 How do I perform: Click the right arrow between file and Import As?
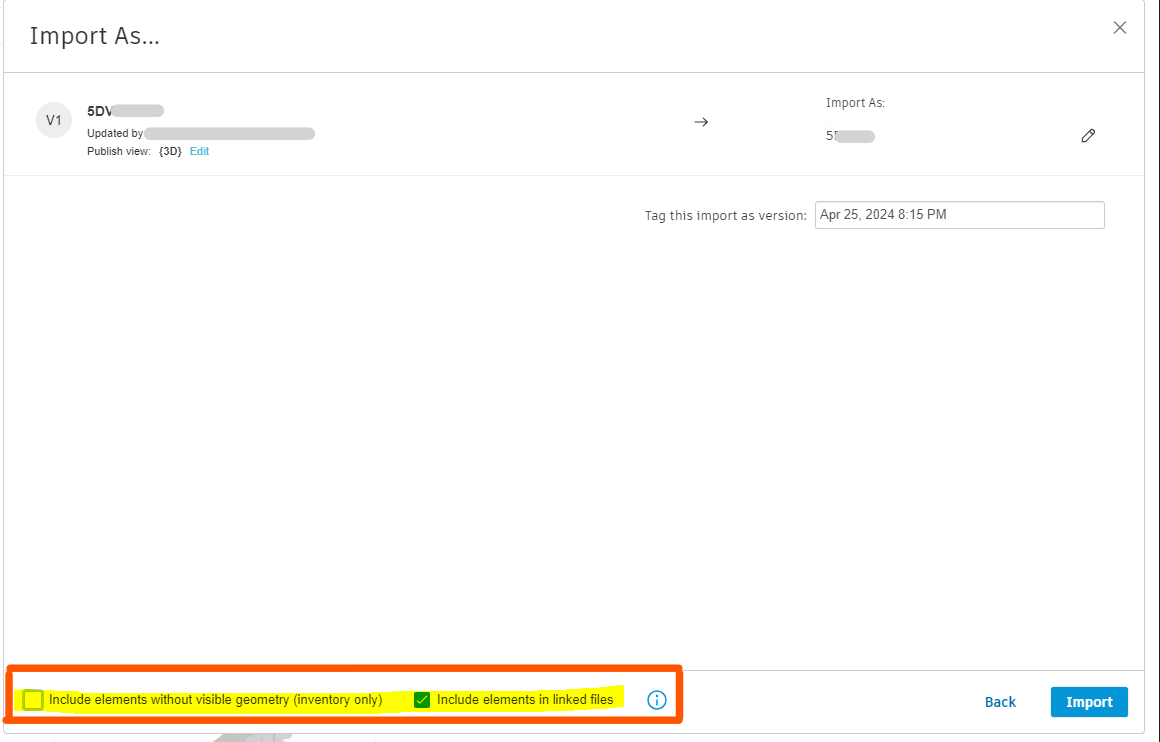701,121
